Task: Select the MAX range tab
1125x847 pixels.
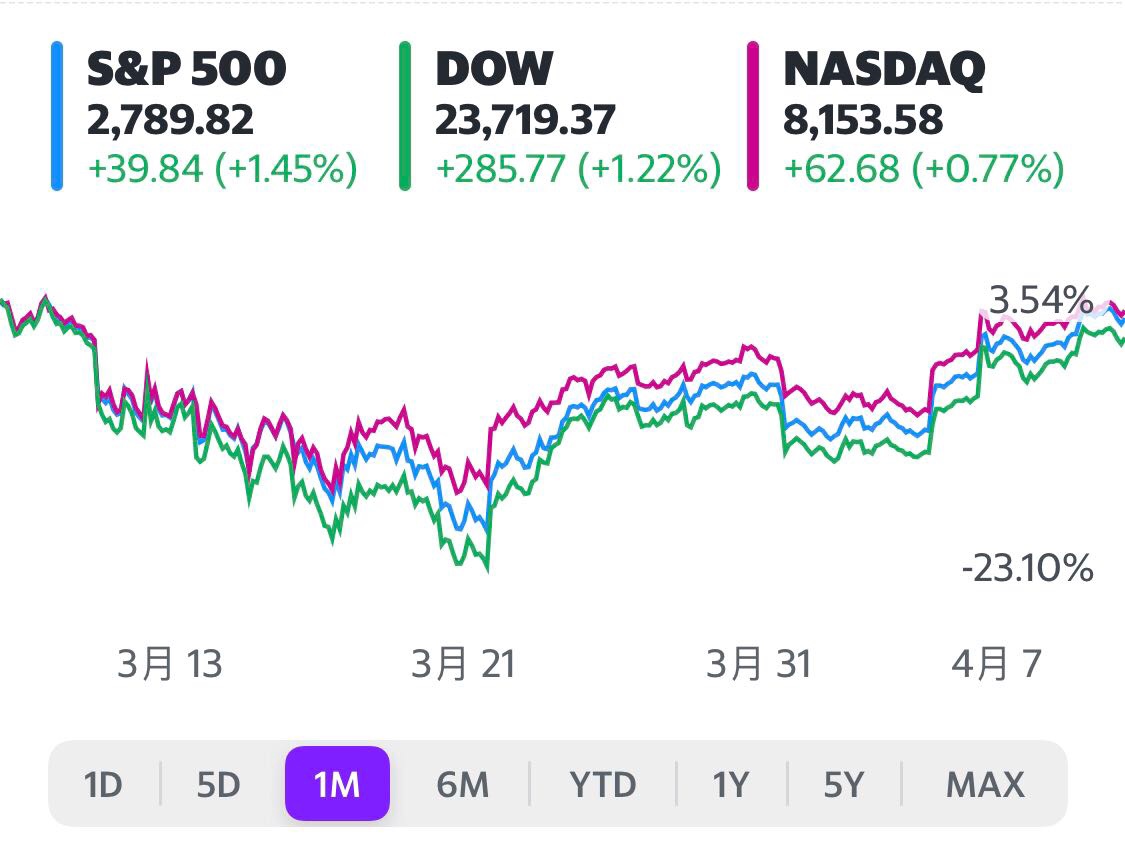Action: [x=985, y=784]
